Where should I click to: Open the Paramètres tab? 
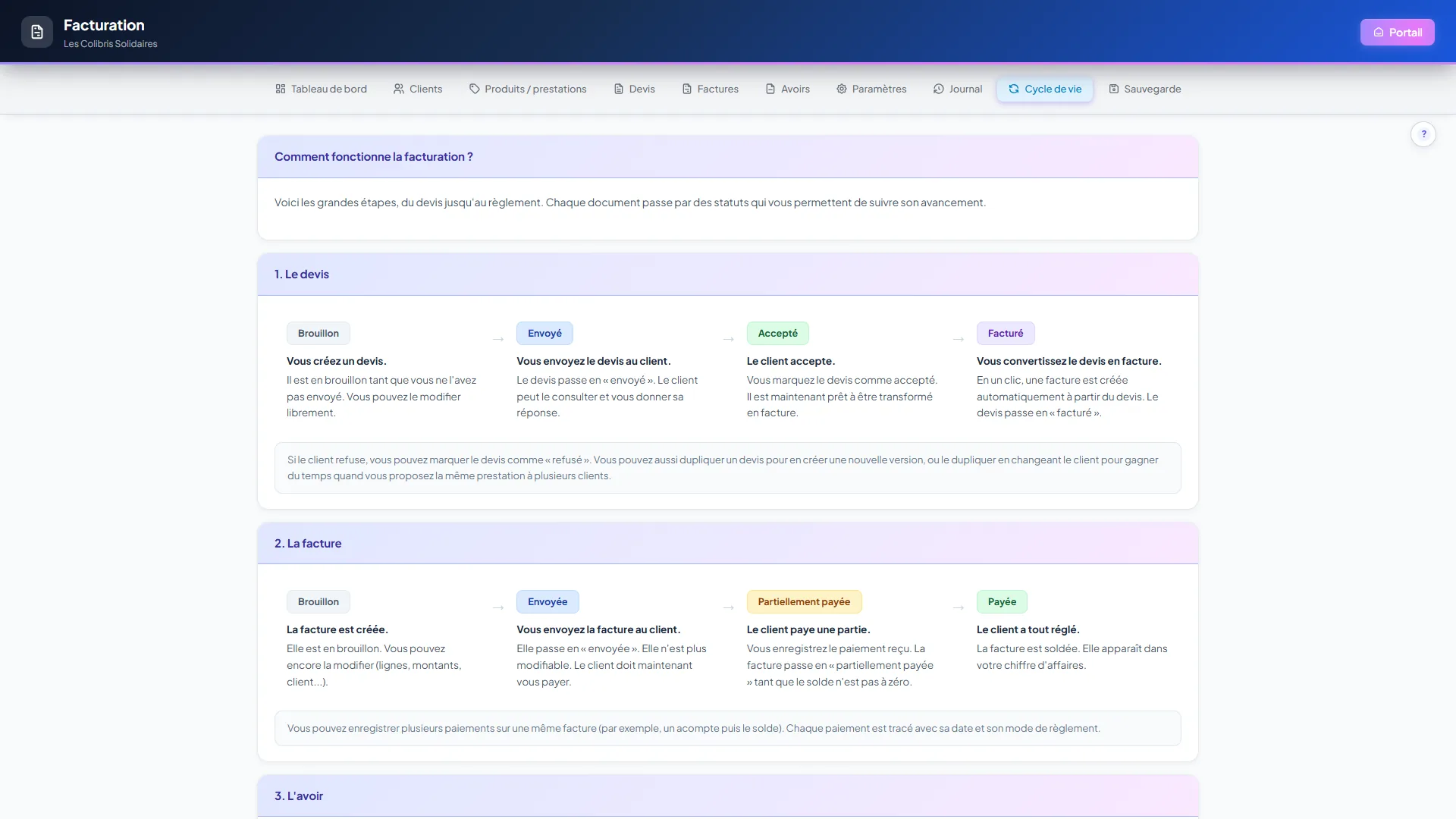pyautogui.click(x=872, y=89)
